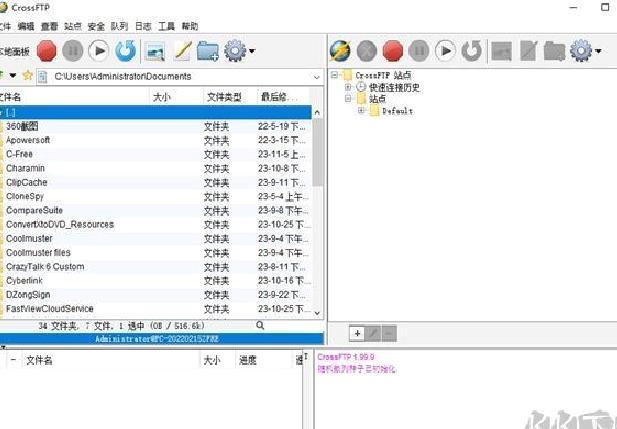Select the parent directory [..] row
Image resolution: width=617 pixels, height=429 pixels.
156,113
